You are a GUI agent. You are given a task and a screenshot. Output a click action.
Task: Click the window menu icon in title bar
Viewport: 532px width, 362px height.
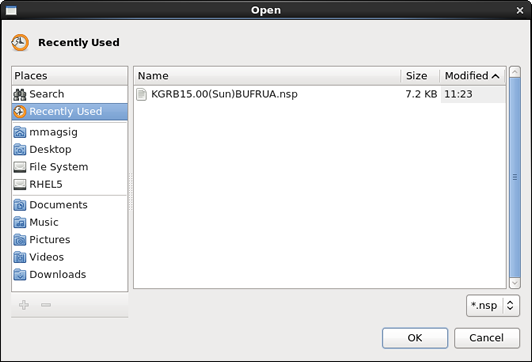pyautogui.click(x=11, y=11)
